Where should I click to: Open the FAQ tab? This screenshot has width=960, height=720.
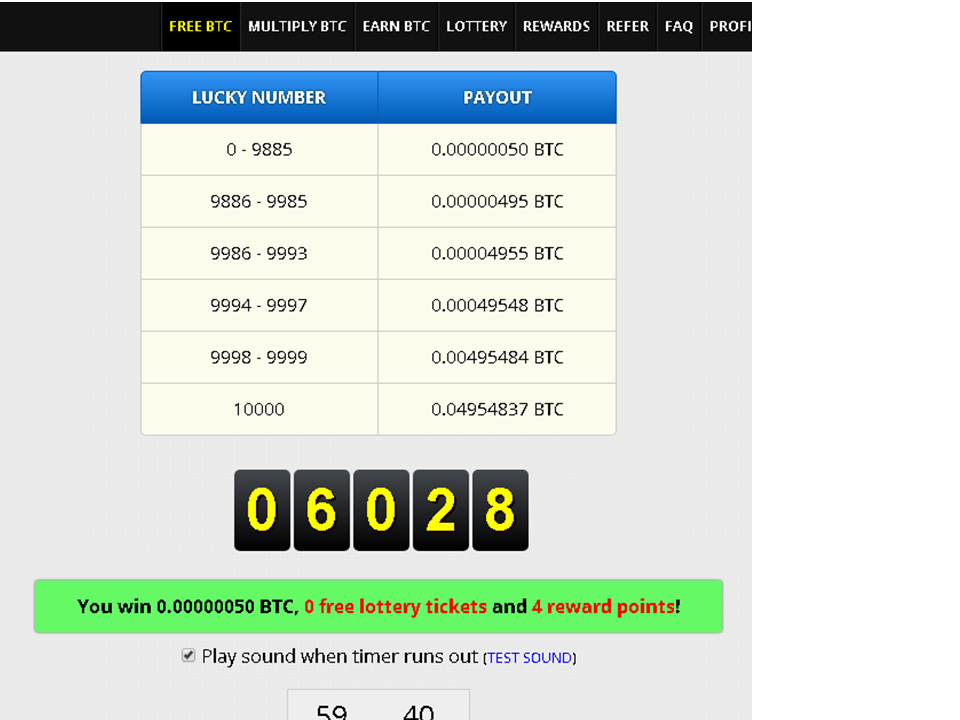678,26
